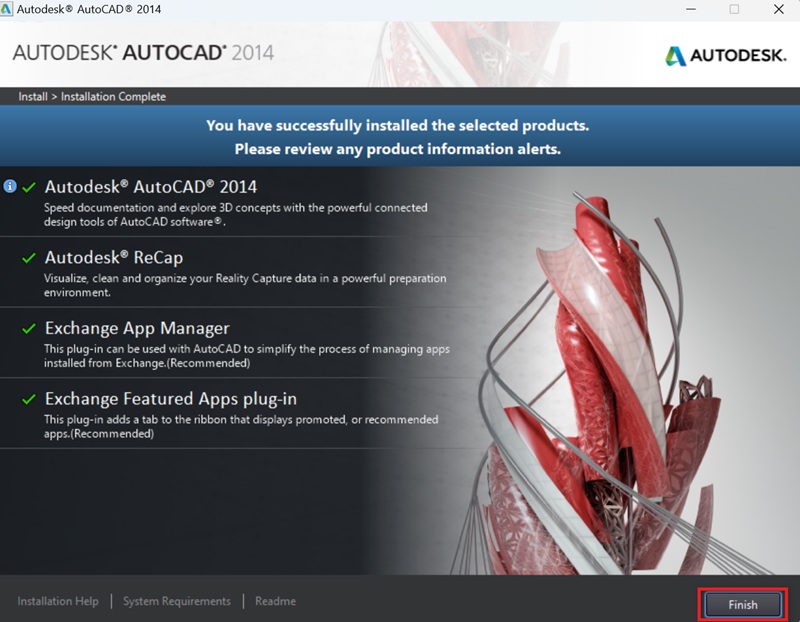The image size is (800, 622).
Task: Click the Autodesk logo in the top right corner
Action: [722, 57]
